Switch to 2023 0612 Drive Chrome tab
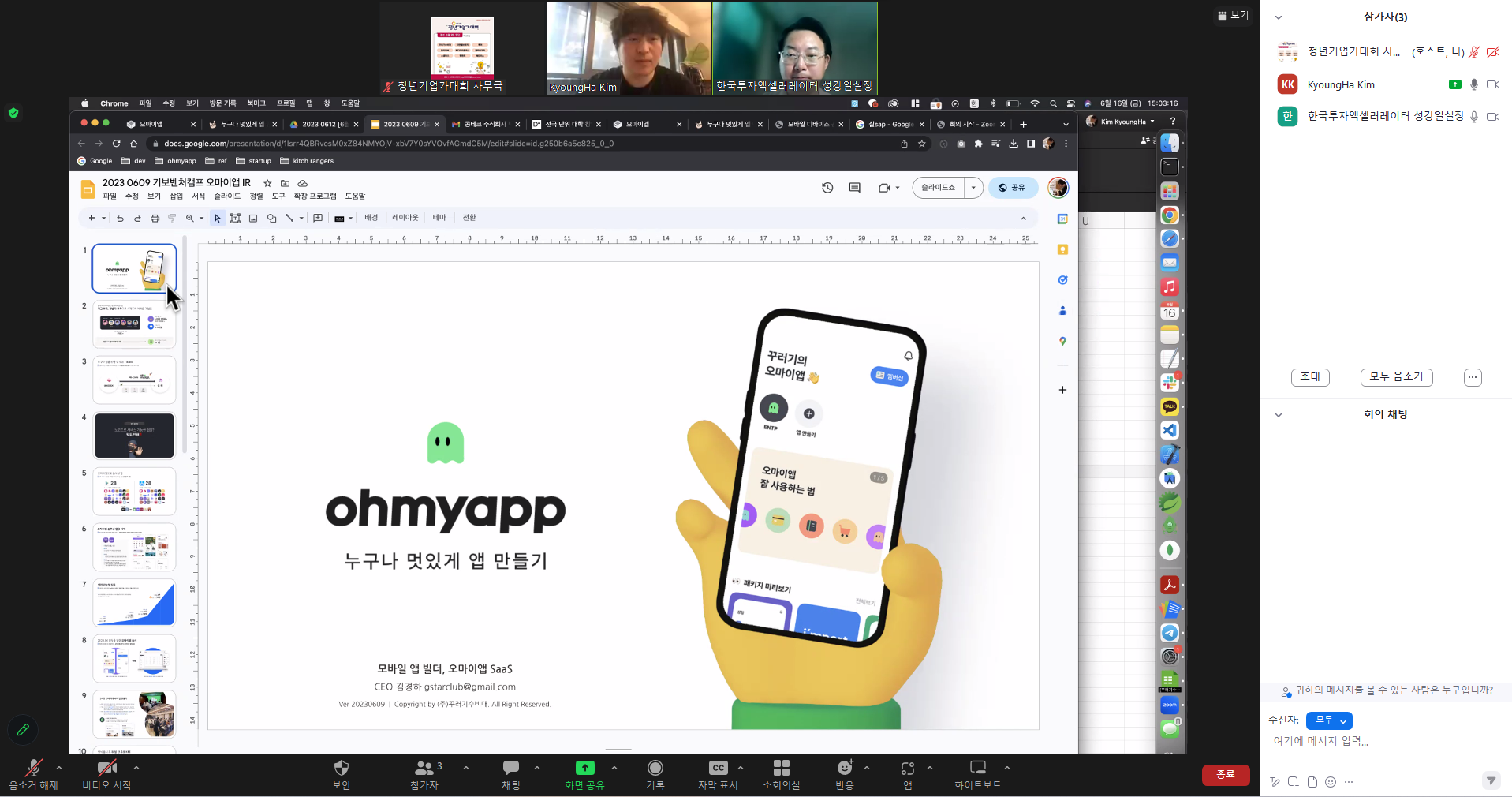This screenshot has height=797, width=1512. coord(323,124)
